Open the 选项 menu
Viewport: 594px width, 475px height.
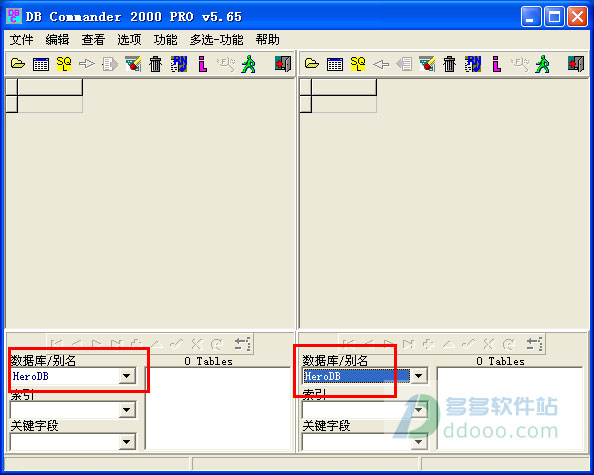[129, 40]
